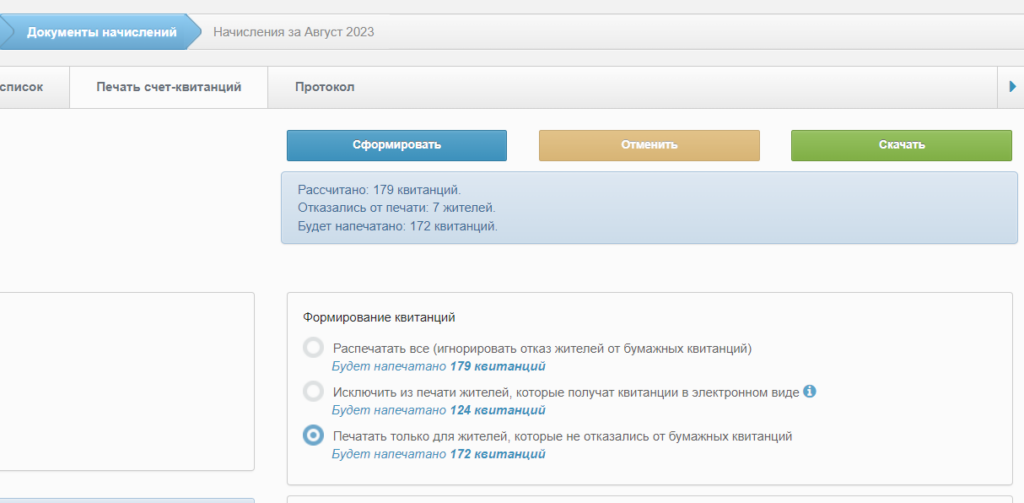Choose "Исключить из печати жителей" radio option

[x=314, y=391]
